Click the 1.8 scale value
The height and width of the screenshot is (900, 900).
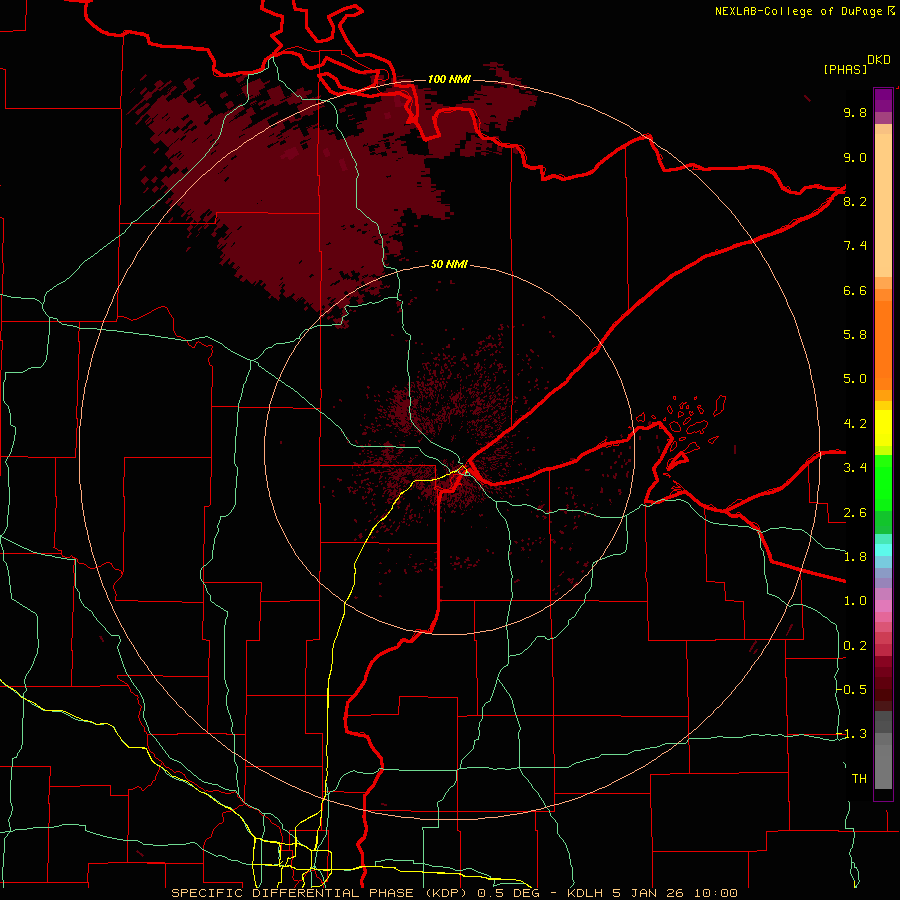click(x=855, y=557)
